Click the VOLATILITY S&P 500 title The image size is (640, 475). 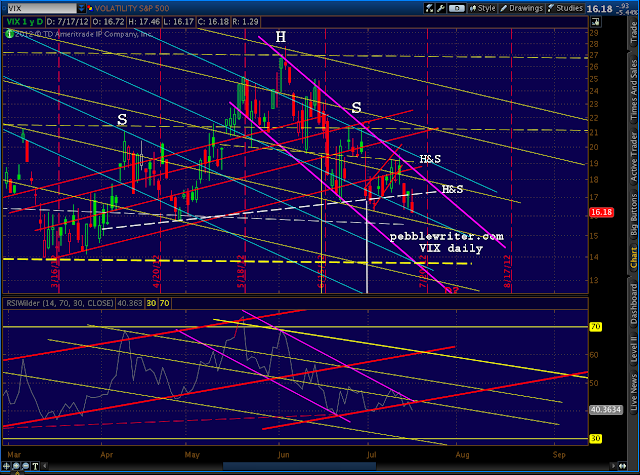tap(132, 8)
